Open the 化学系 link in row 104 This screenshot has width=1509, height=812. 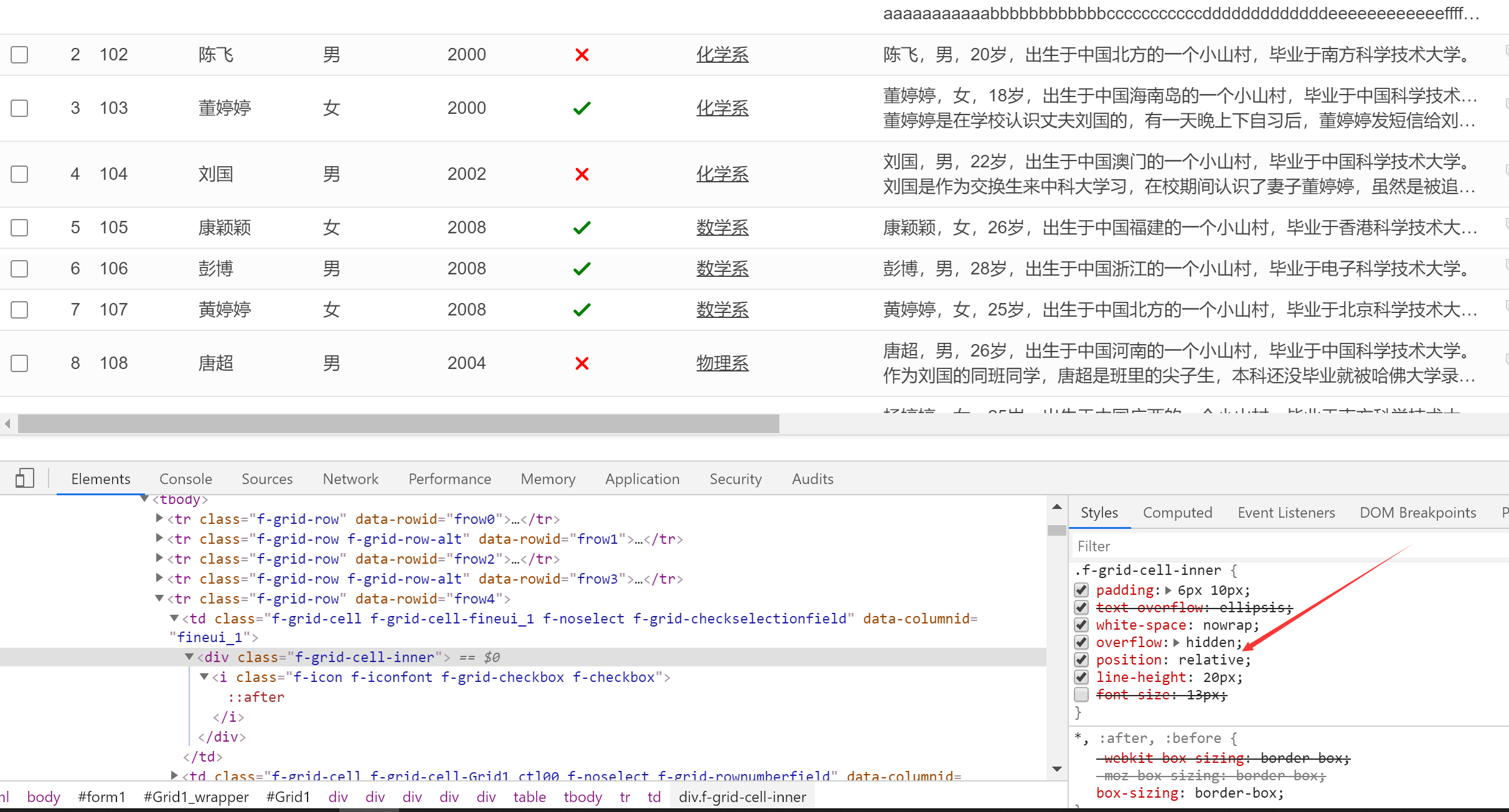722,174
